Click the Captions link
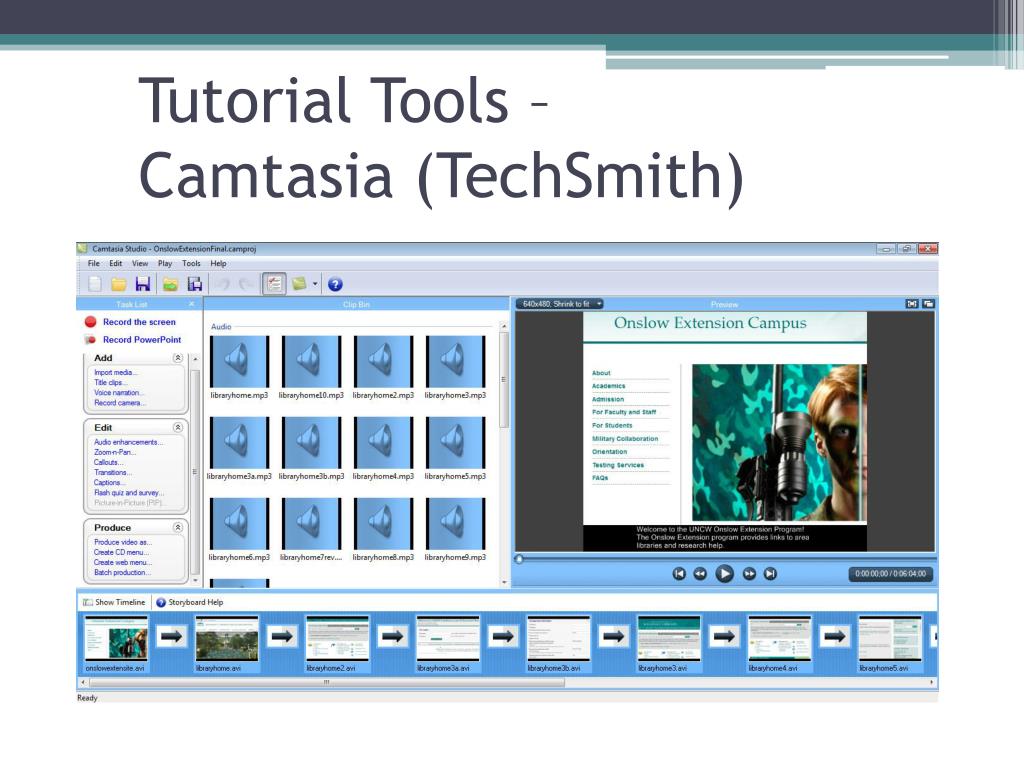The height and width of the screenshot is (768, 1024). [x=109, y=483]
